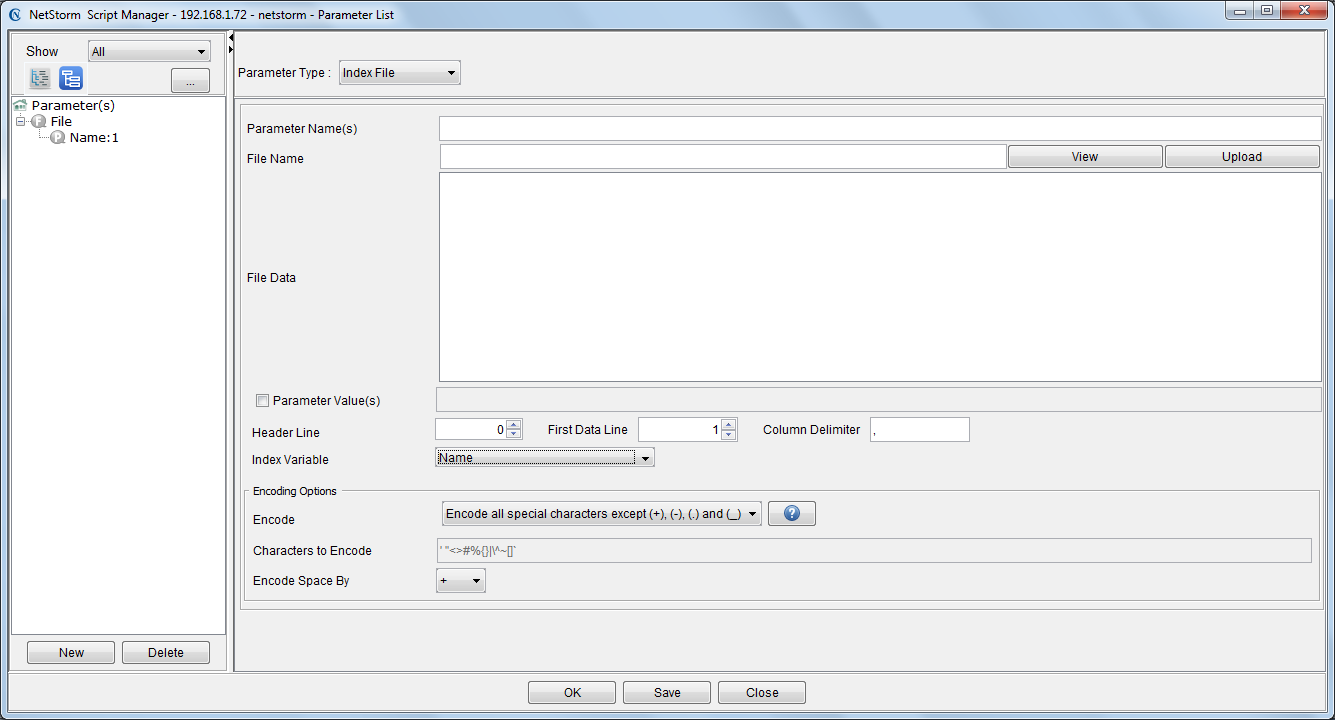Select the hierarchical tree view icon
Image resolution: width=1335 pixels, height=720 pixels.
coord(71,78)
